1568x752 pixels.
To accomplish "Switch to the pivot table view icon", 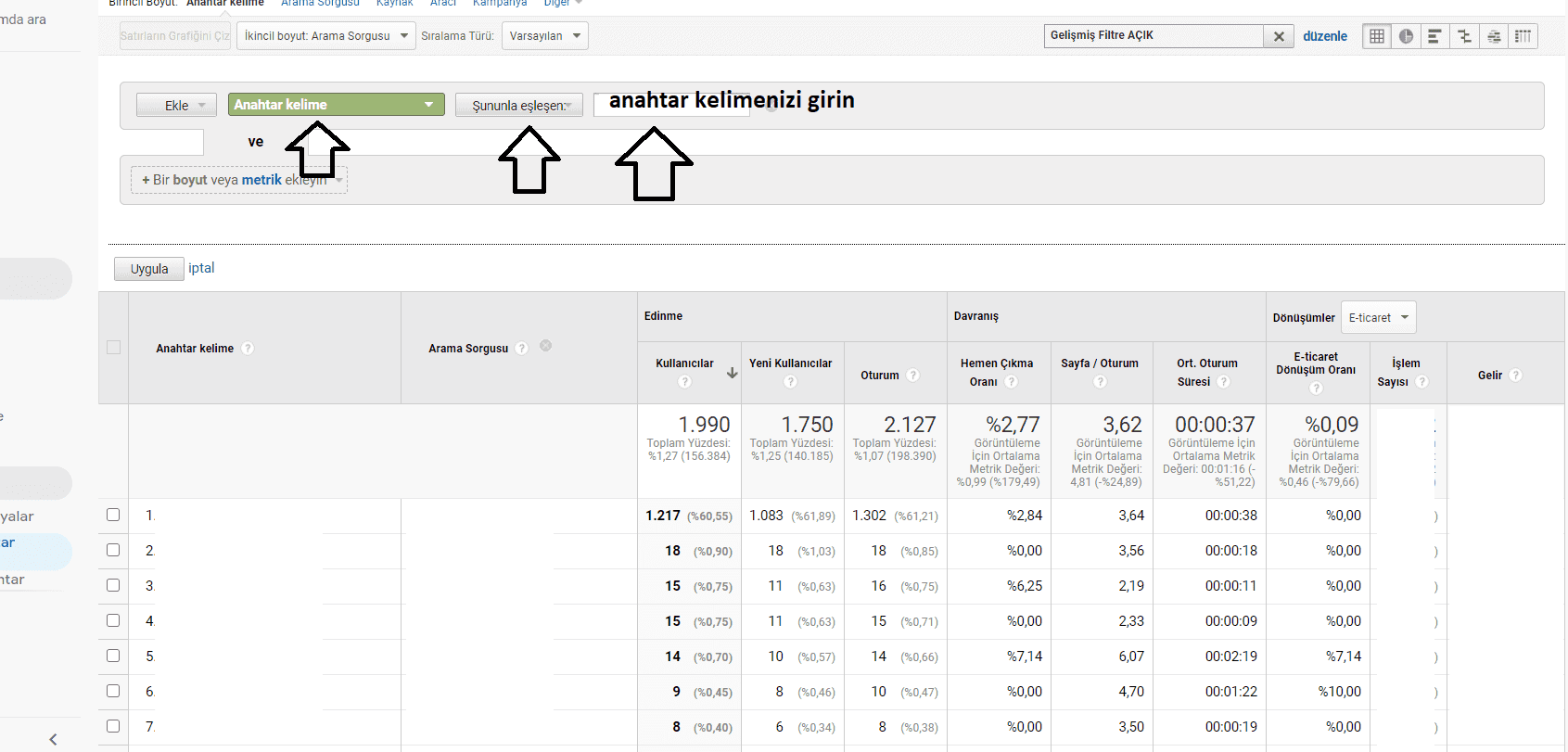I will (1523, 36).
